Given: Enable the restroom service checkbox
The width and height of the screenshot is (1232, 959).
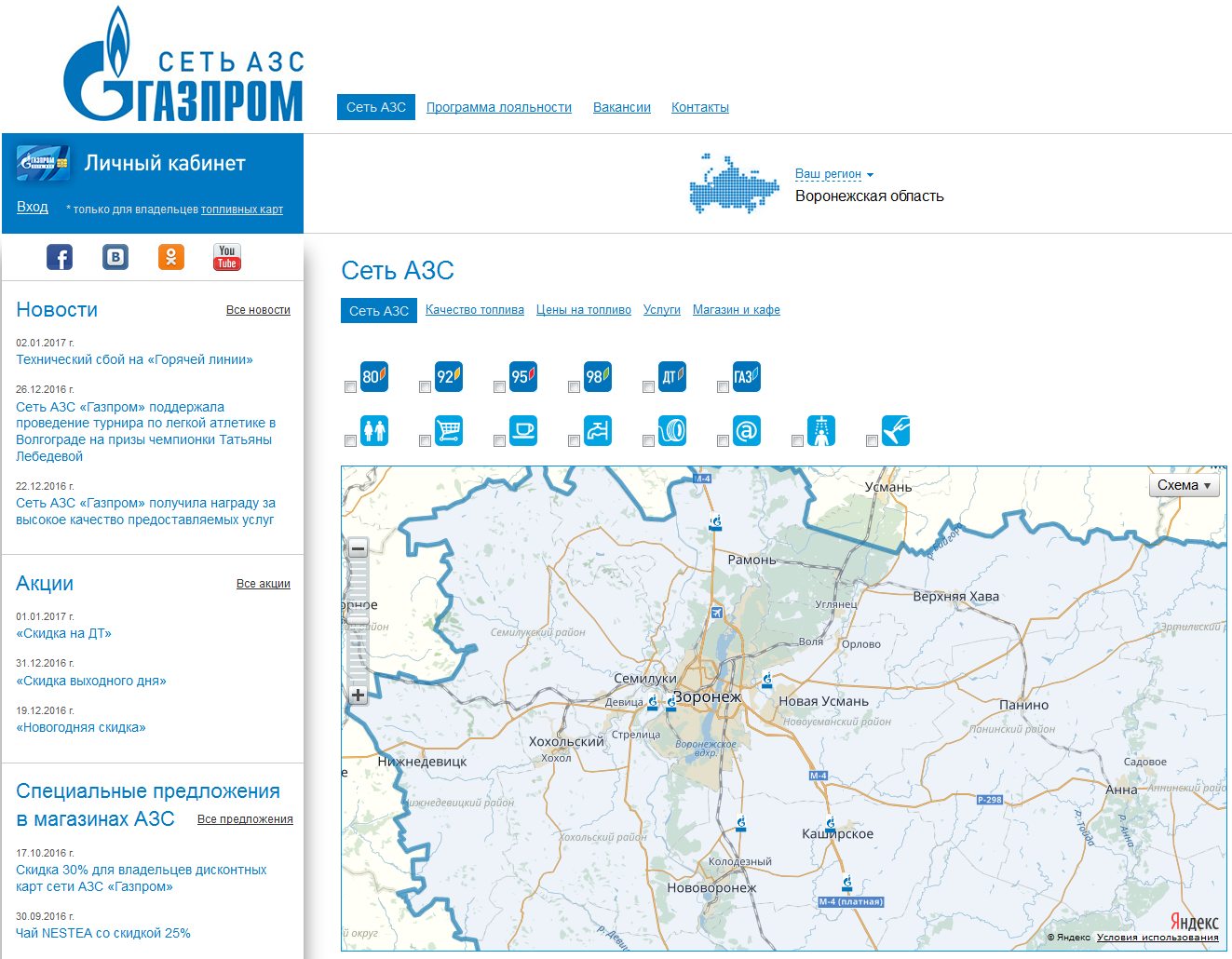Looking at the screenshot, I should pyautogui.click(x=350, y=440).
